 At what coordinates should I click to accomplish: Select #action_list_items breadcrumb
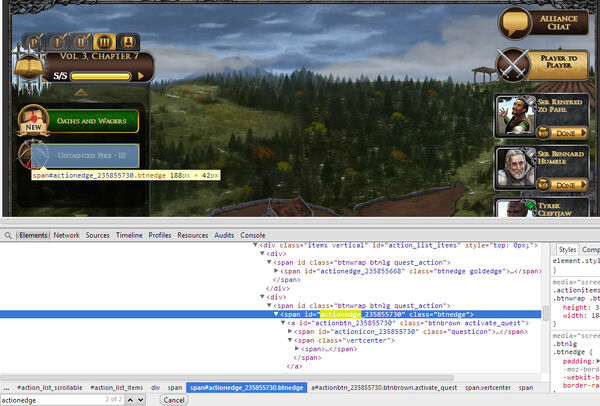click(116, 388)
